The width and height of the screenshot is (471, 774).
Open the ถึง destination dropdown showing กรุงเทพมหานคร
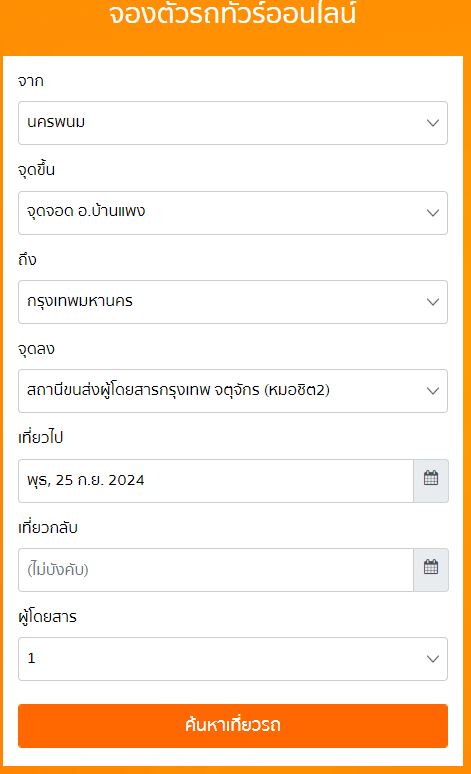click(233, 302)
